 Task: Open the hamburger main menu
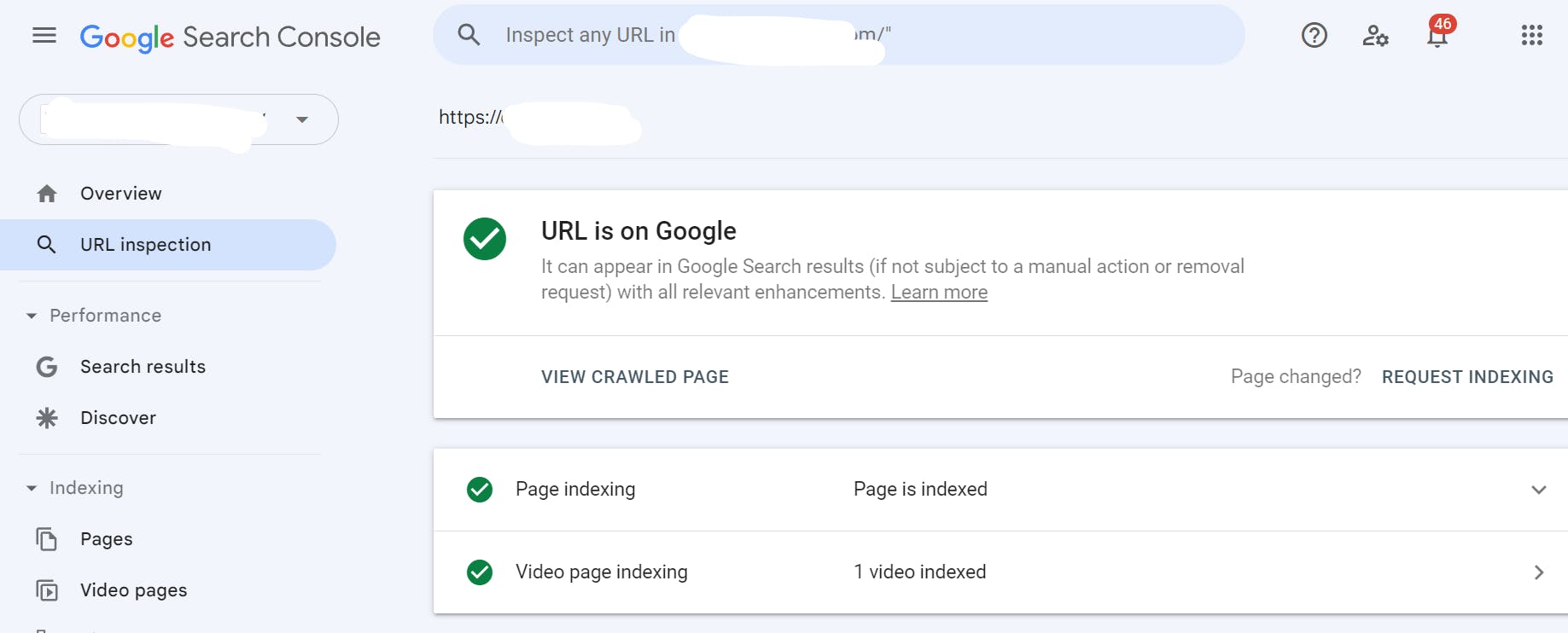click(44, 35)
